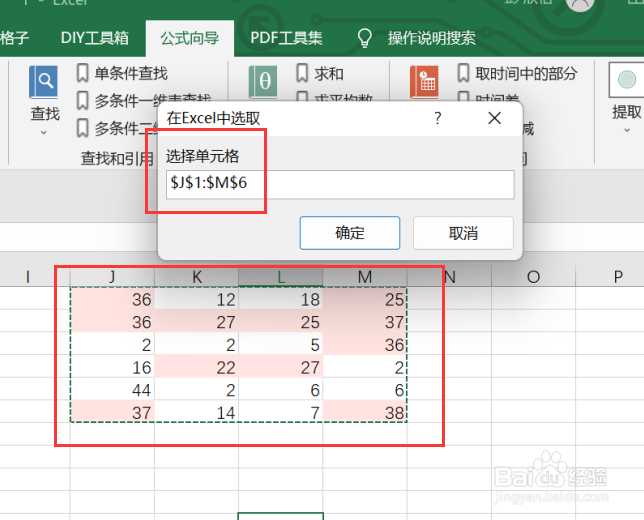Select 单条件查找 command
This screenshot has width=644, height=520.
pos(131,74)
